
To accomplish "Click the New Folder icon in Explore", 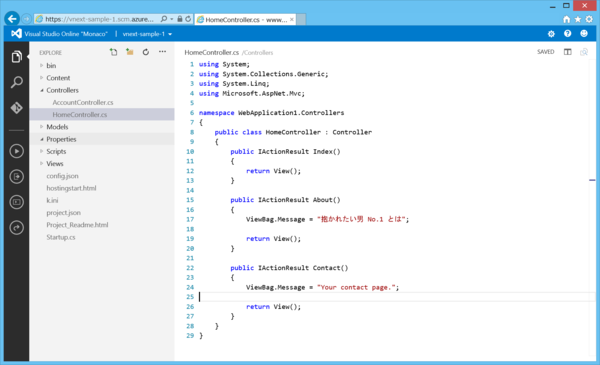I will tap(130, 52).
